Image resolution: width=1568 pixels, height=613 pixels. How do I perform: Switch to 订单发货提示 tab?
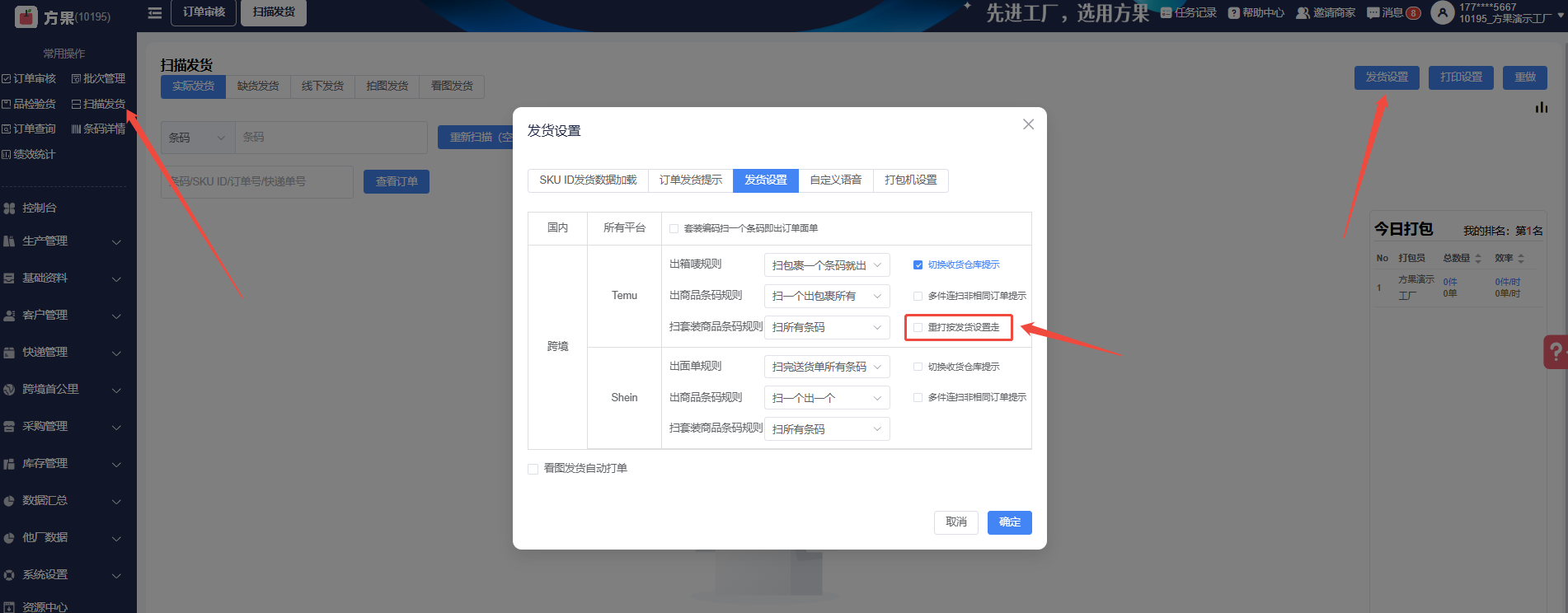(x=690, y=180)
